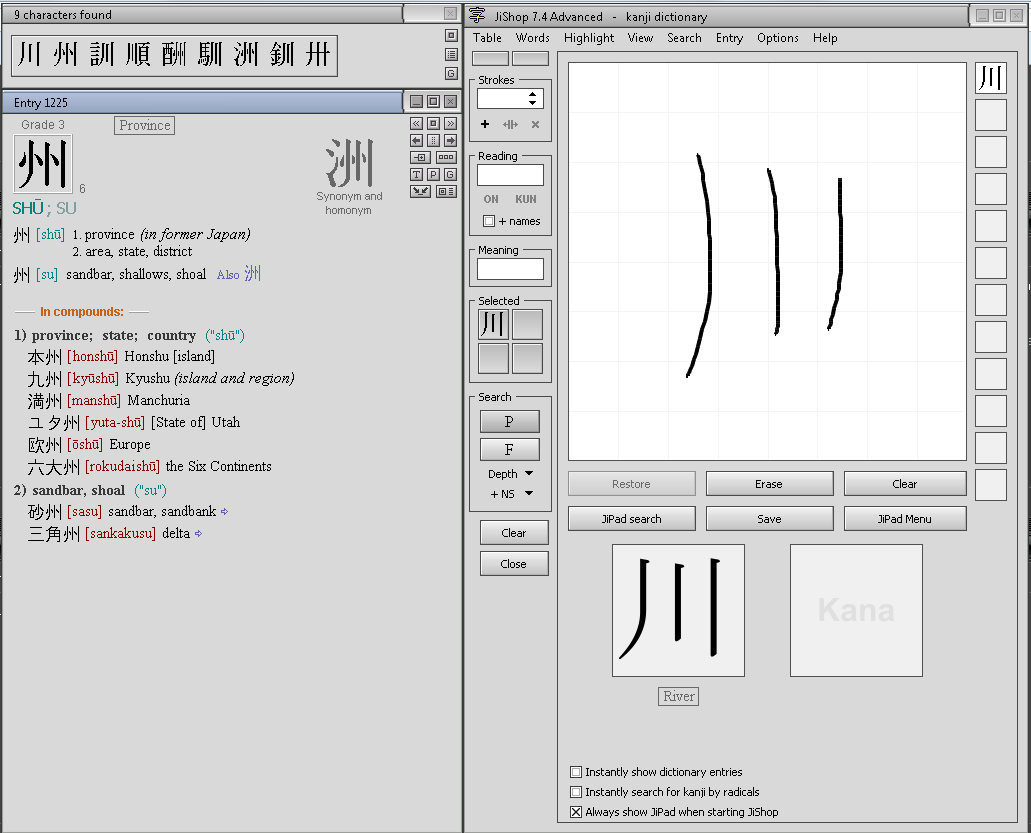
Task: Increase stroke count with up arrow
Action: coord(533,94)
